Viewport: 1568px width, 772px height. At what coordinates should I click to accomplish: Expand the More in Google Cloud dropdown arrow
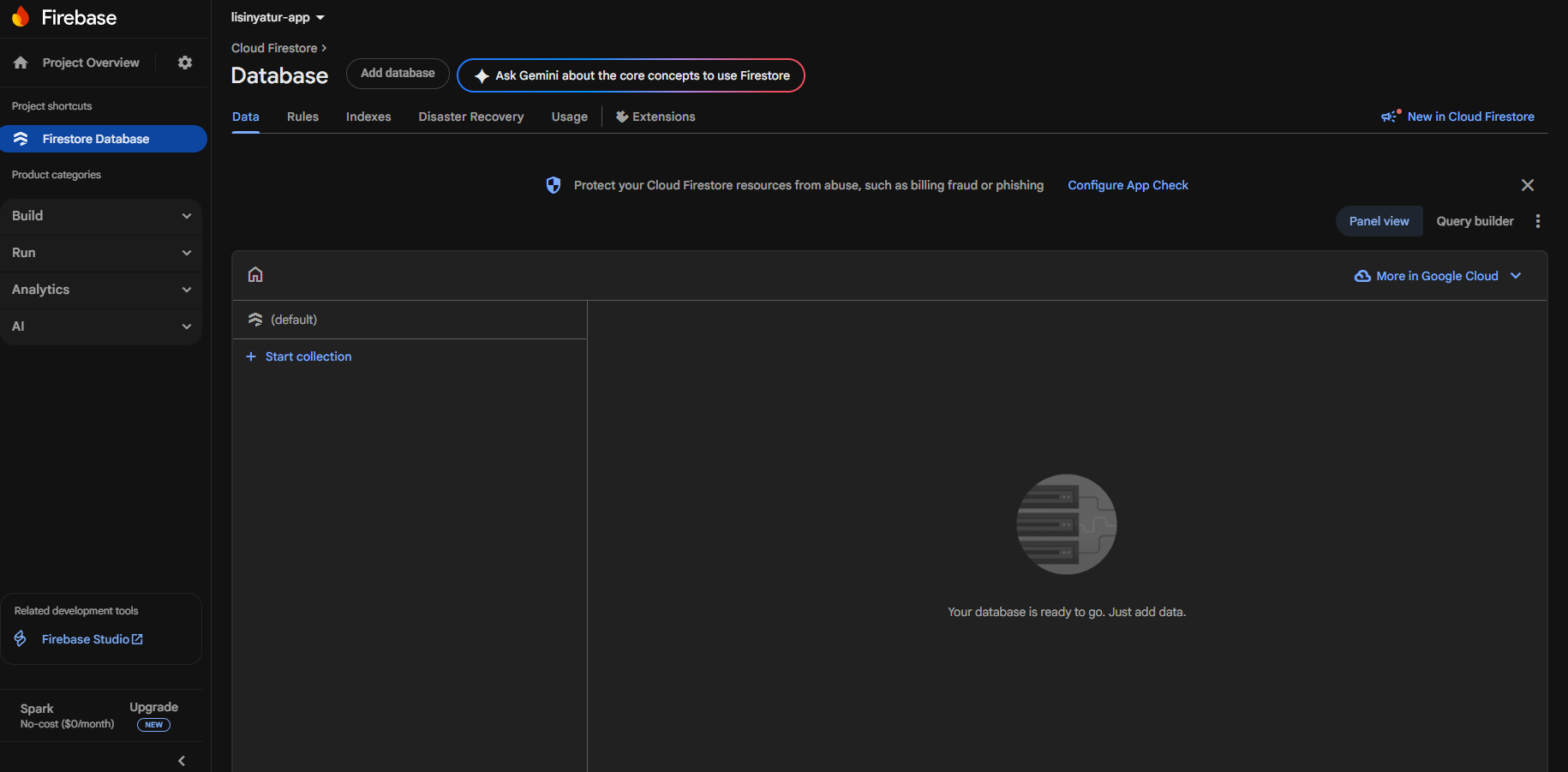[x=1516, y=276]
